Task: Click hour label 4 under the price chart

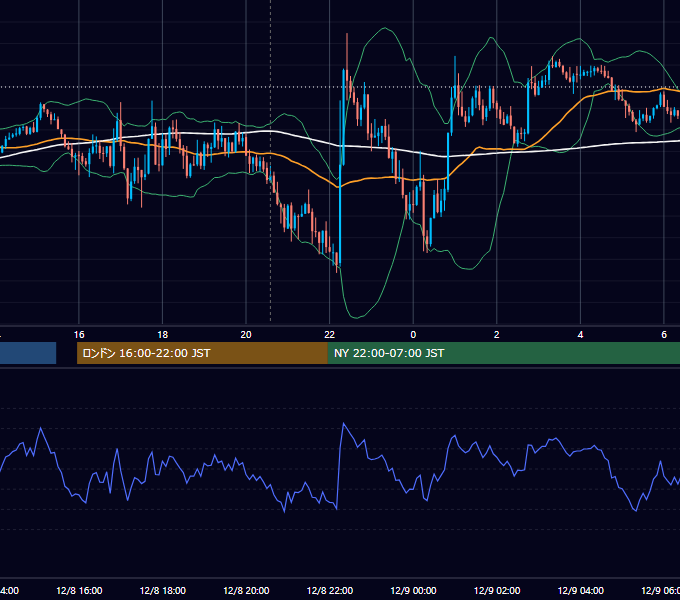Action: [x=580, y=335]
